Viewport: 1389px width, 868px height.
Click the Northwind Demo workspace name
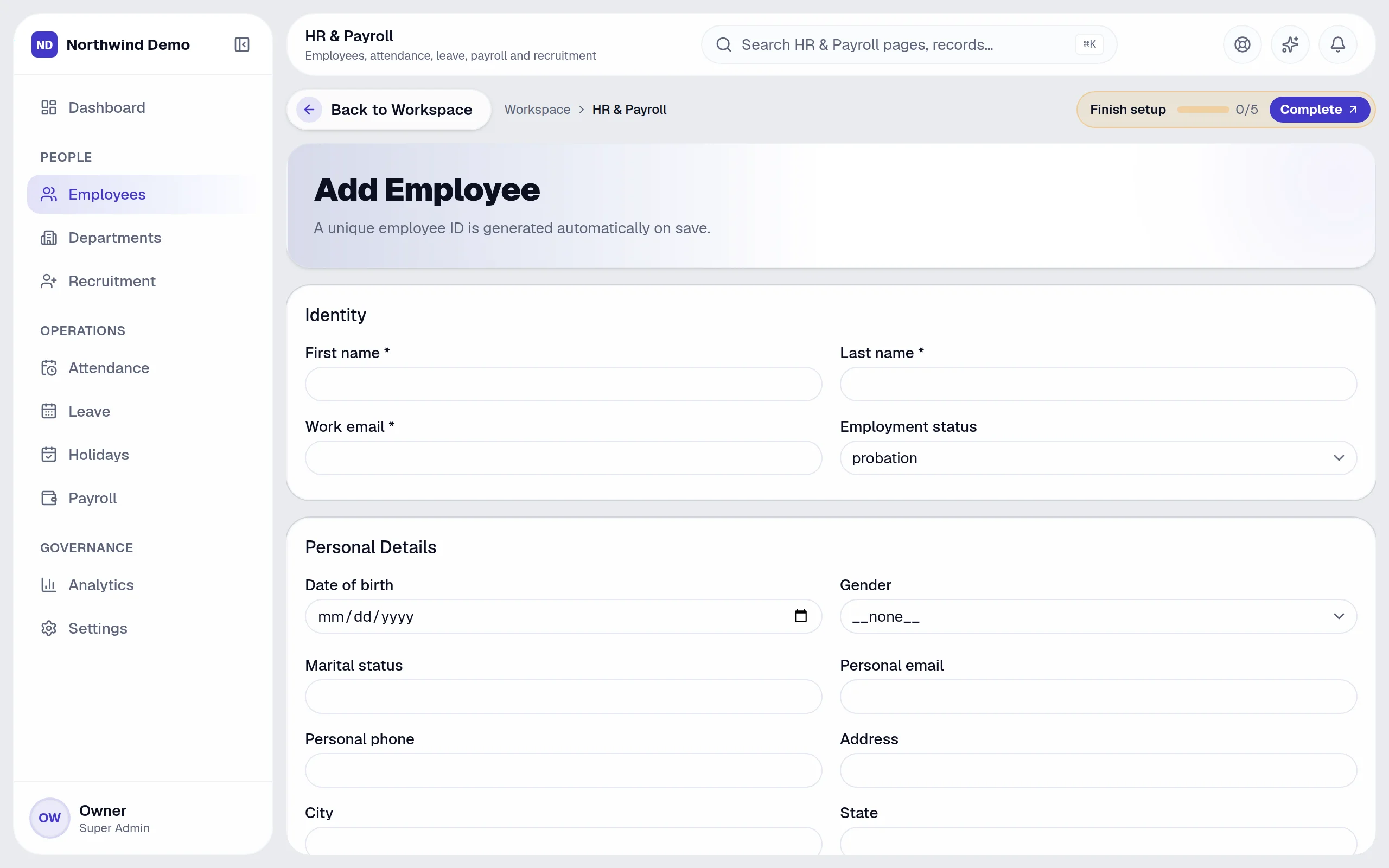128,45
